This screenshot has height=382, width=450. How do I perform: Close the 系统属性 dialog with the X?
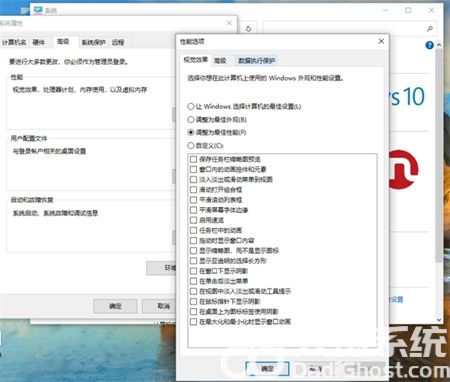(x=229, y=23)
